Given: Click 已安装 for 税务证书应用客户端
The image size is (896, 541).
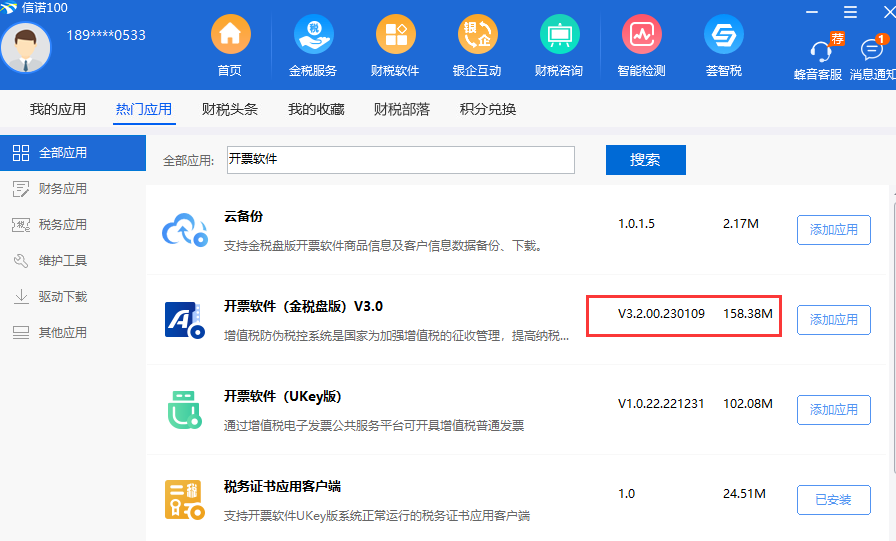Looking at the screenshot, I should point(834,500).
